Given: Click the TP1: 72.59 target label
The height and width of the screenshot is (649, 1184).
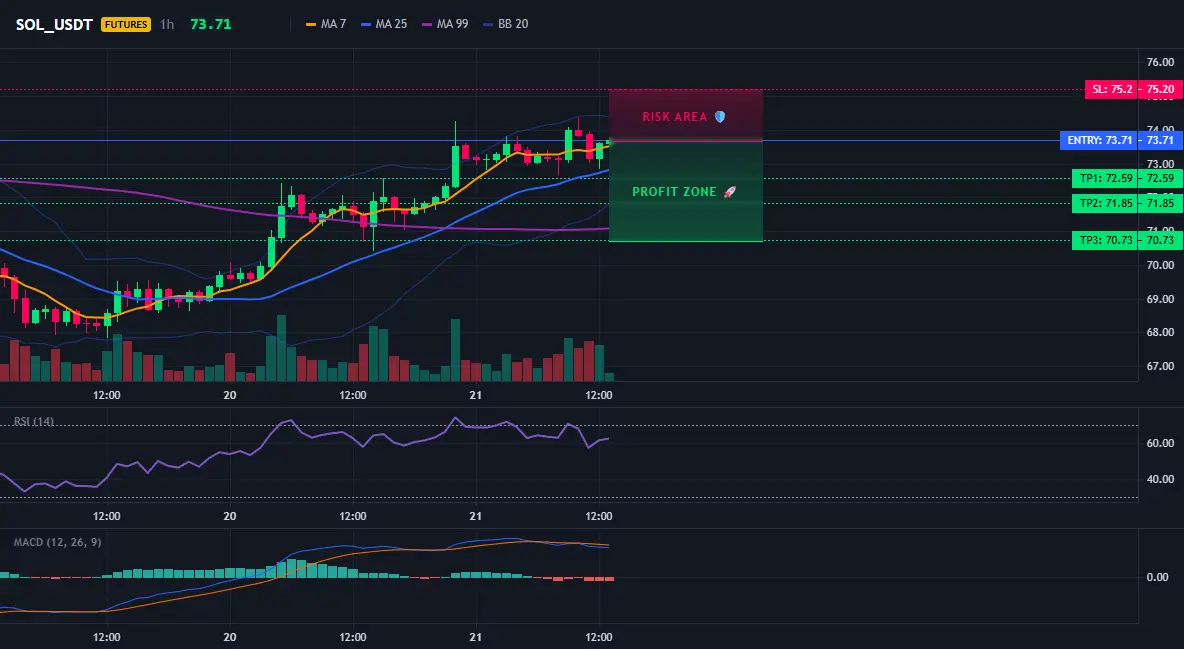Looking at the screenshot, I should pos(1105,178).
